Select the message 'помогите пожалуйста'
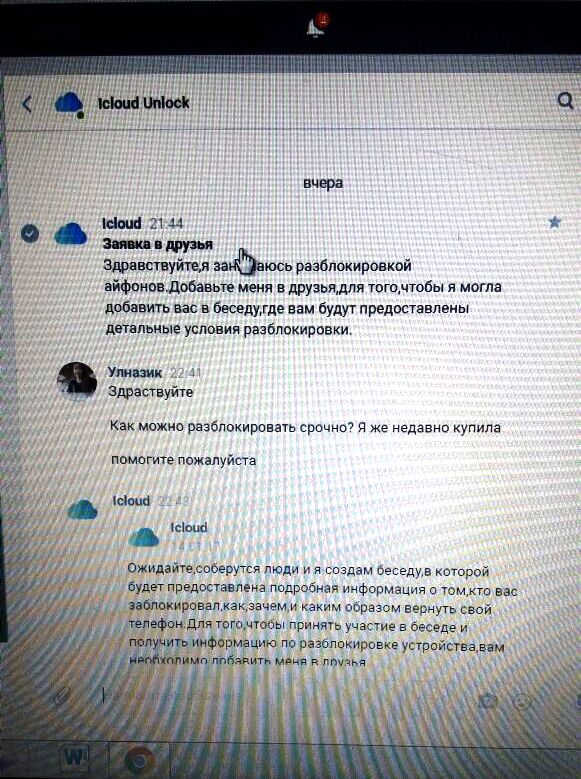The height and width of the screenshot is (779, 581). pos(183,460)
